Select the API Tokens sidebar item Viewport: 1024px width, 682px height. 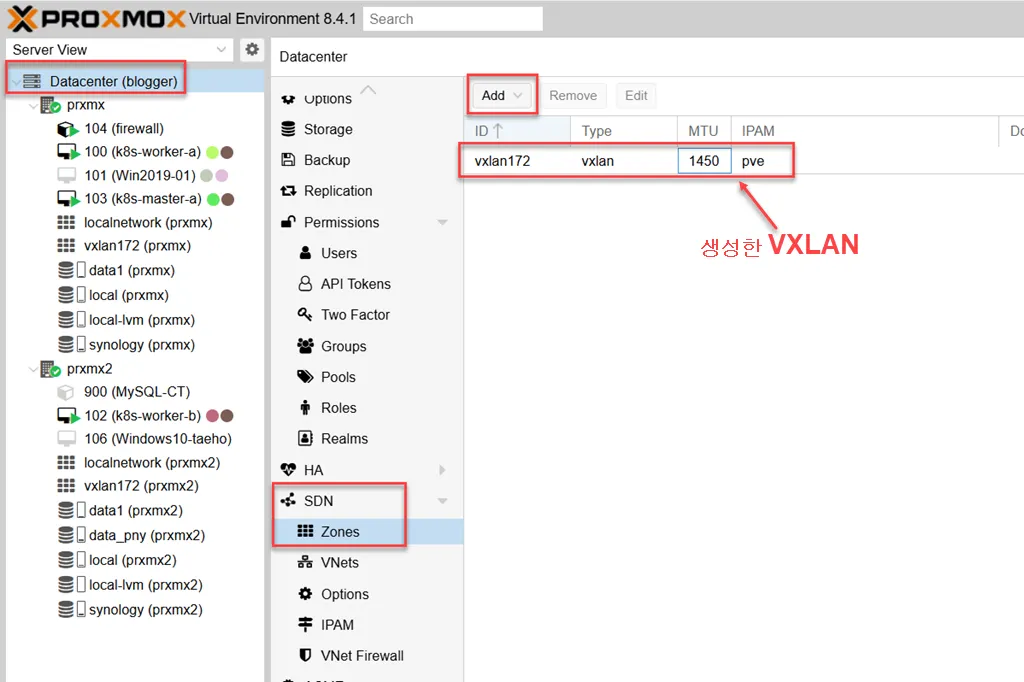point(352,284)
